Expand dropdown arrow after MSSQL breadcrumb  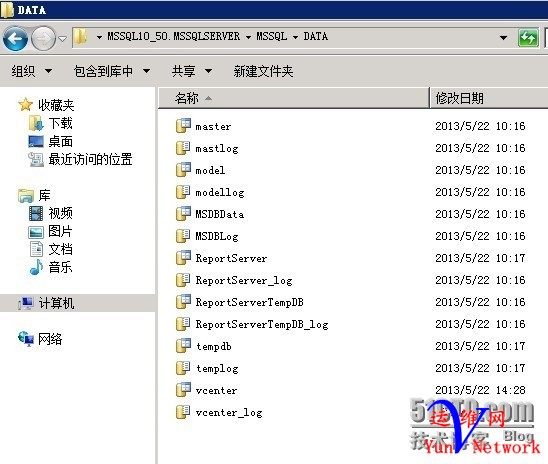tap(295, 37)
